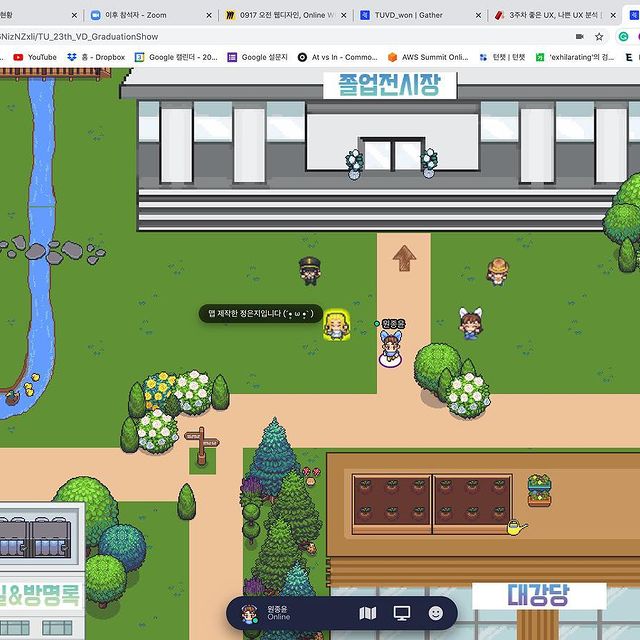The image size is (640, 640).
Task: Open the emoji reaction smiley icon
Action: [x=436, y=613]
